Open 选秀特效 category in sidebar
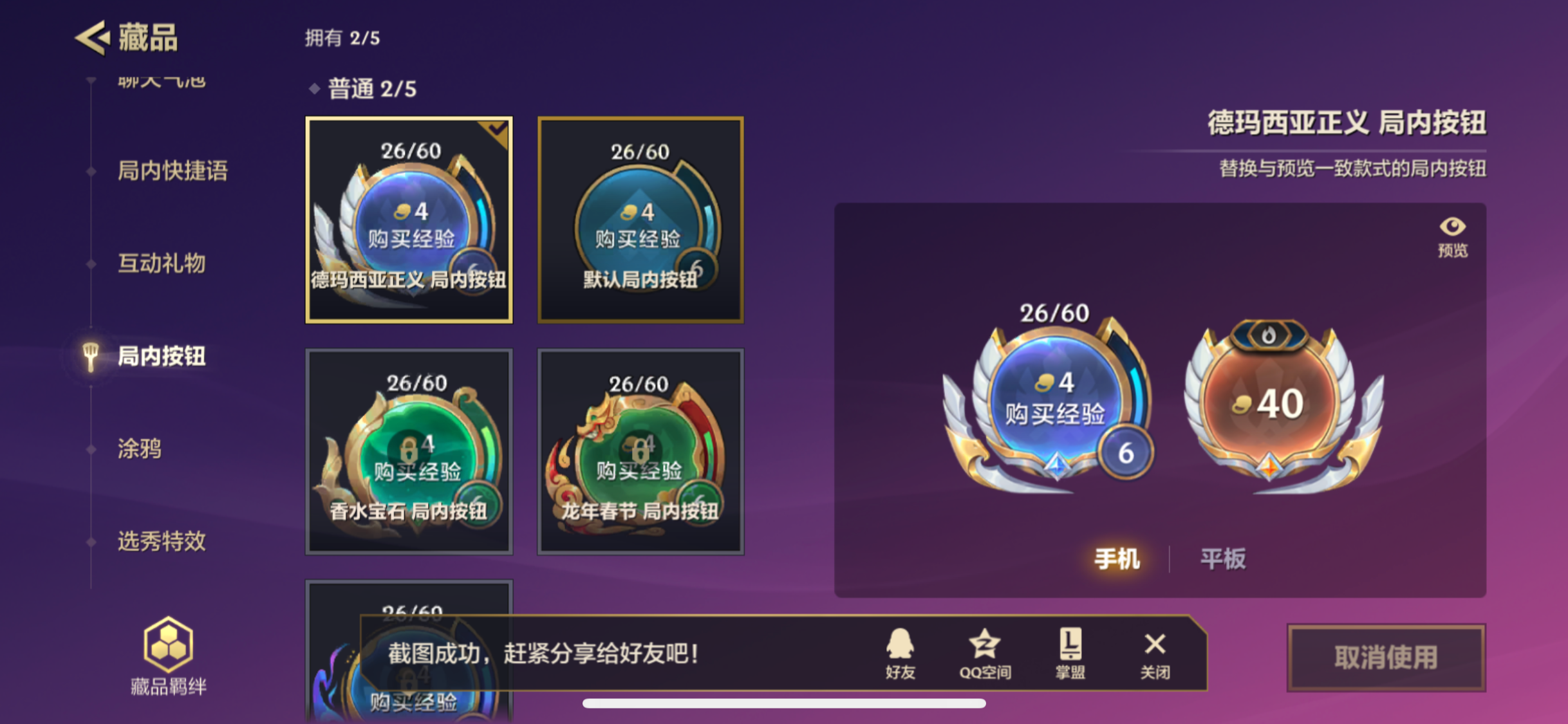 click(x=162, y=541)
